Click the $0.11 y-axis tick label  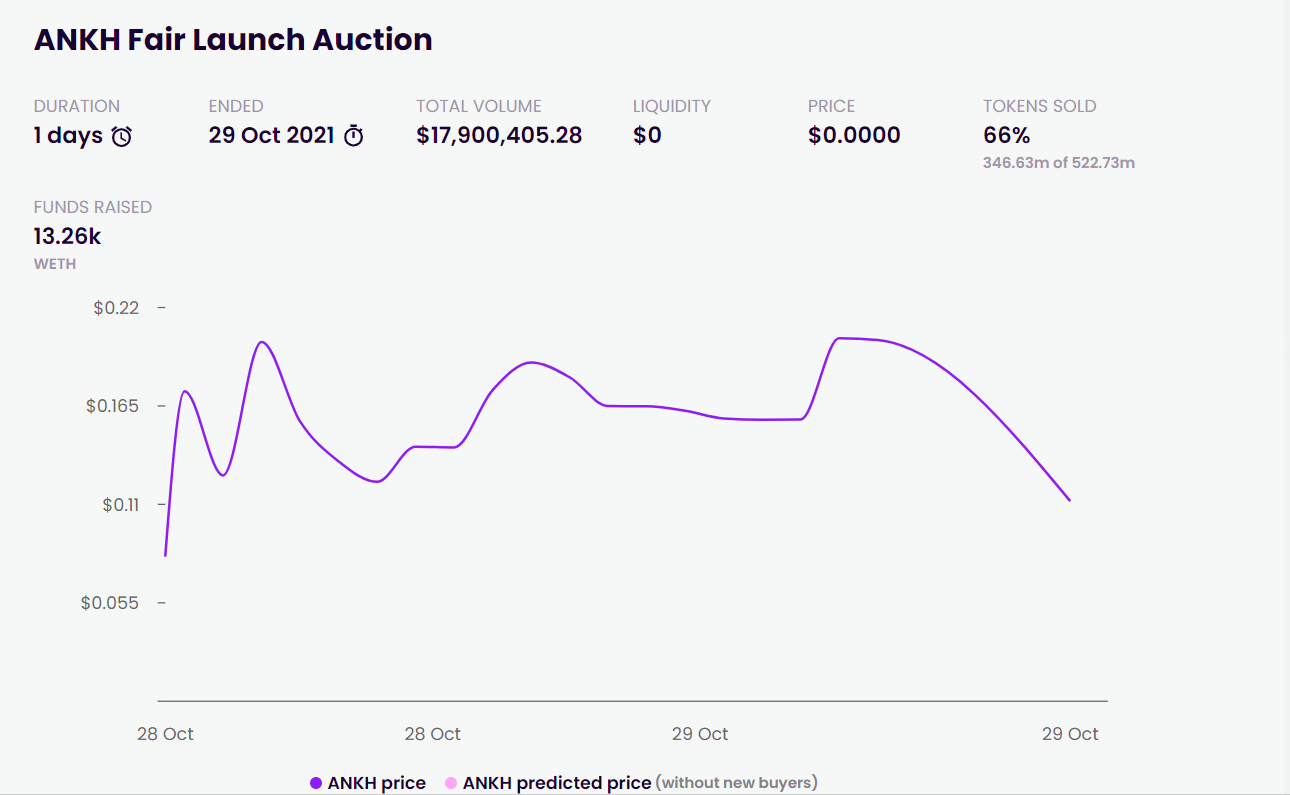(x=120, y=505)
